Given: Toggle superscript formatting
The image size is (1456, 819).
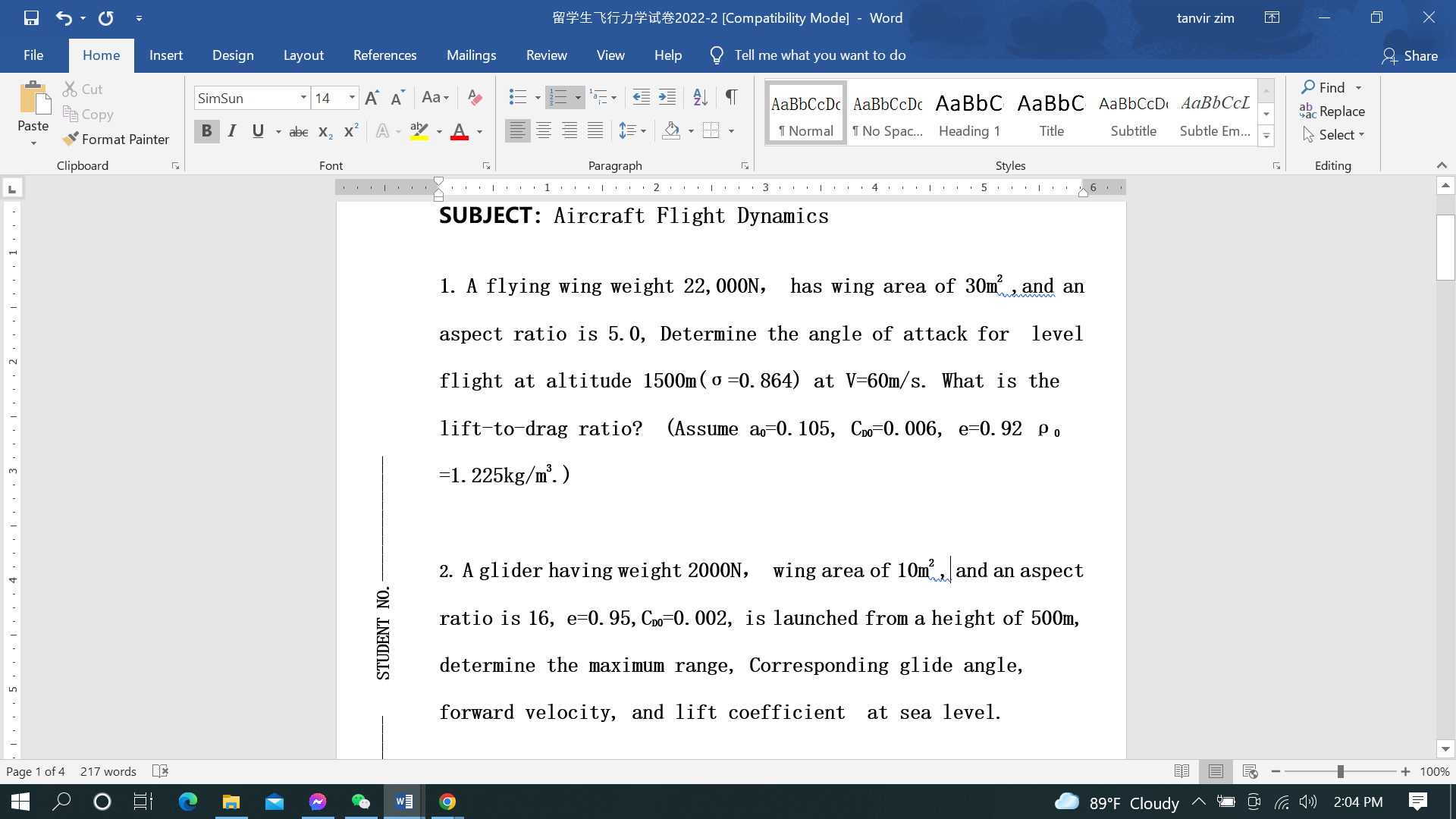Looking at the screenshot, I should [349, 130].
